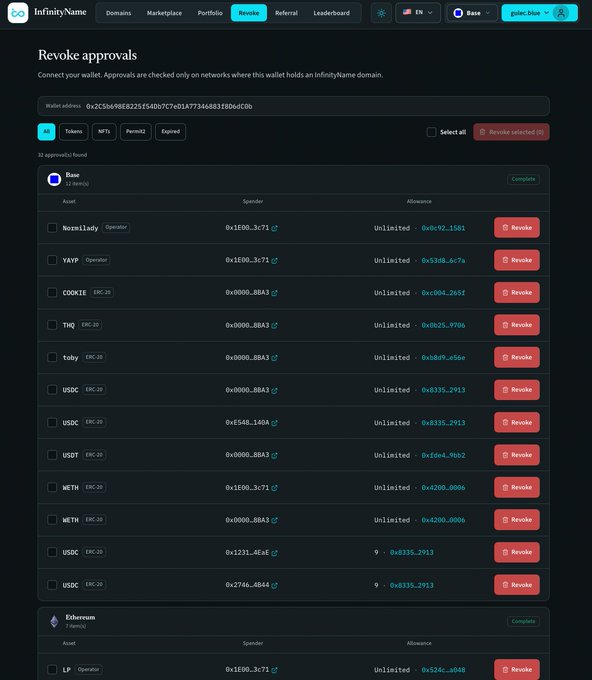Open token address link 0x53d8..6c7a
Viewport: 592px width, 680px height.
tap(443, 261)
